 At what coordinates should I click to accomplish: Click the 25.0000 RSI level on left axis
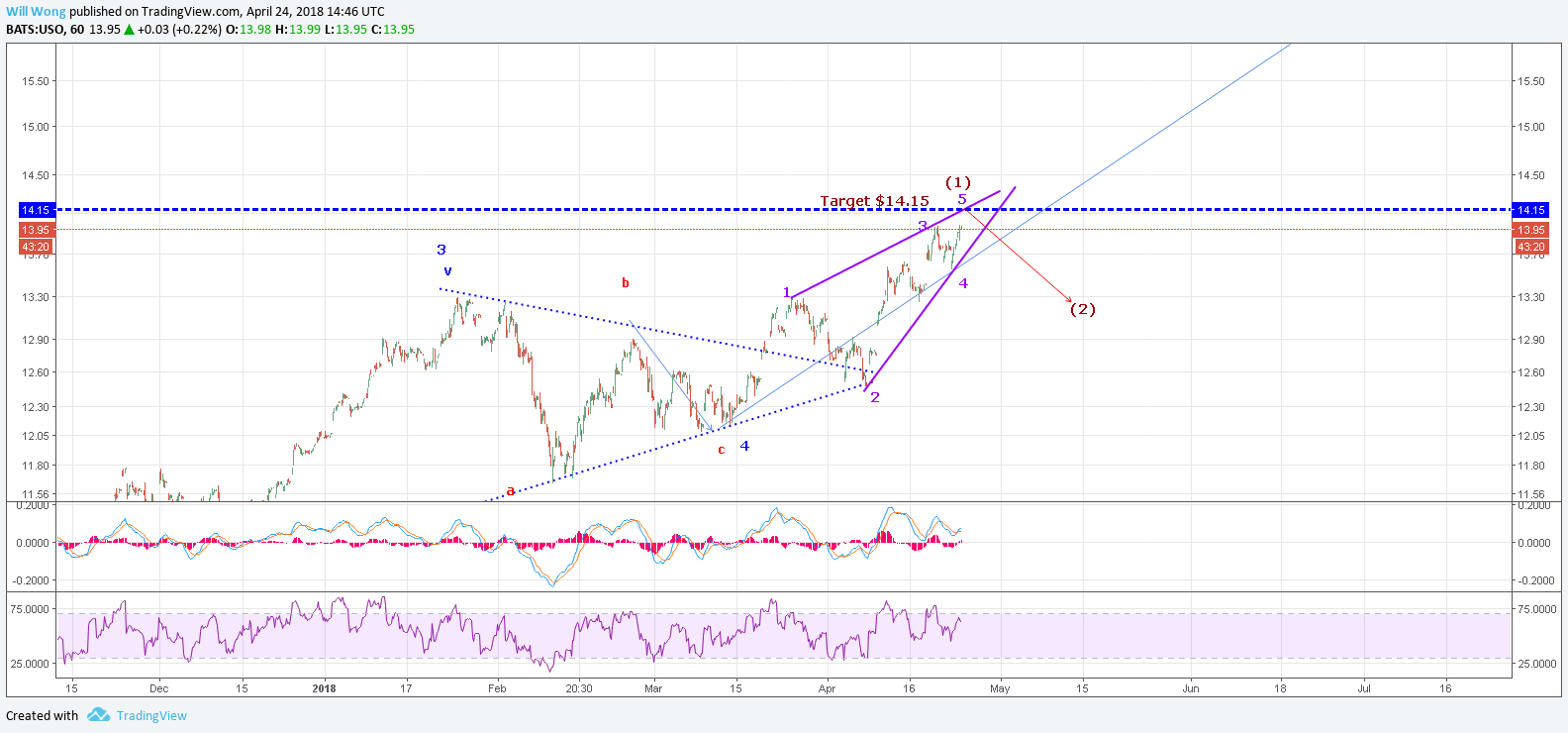30,664
